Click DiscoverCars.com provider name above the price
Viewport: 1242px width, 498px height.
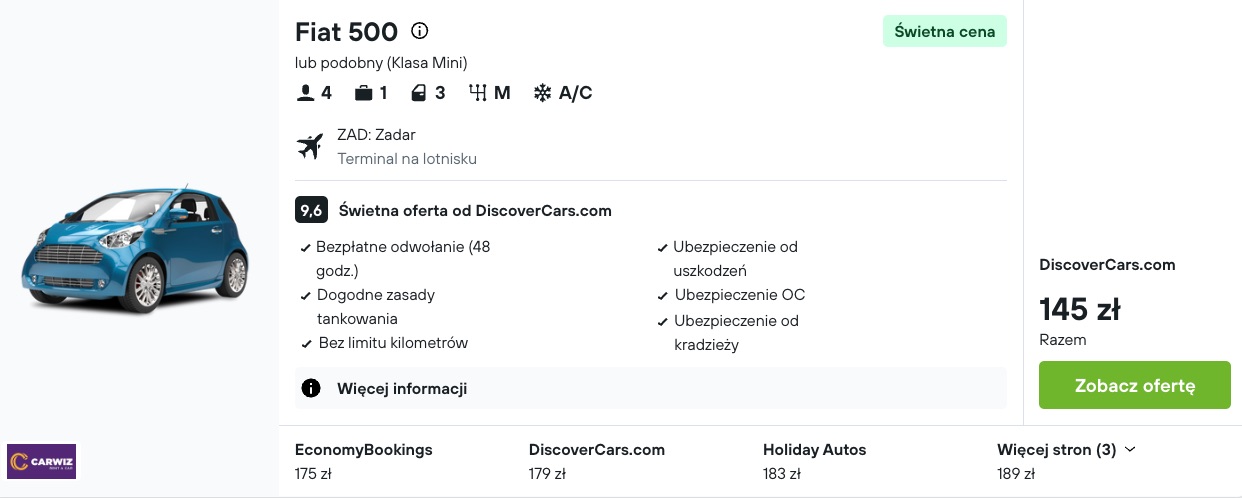tap(1107, 265)
